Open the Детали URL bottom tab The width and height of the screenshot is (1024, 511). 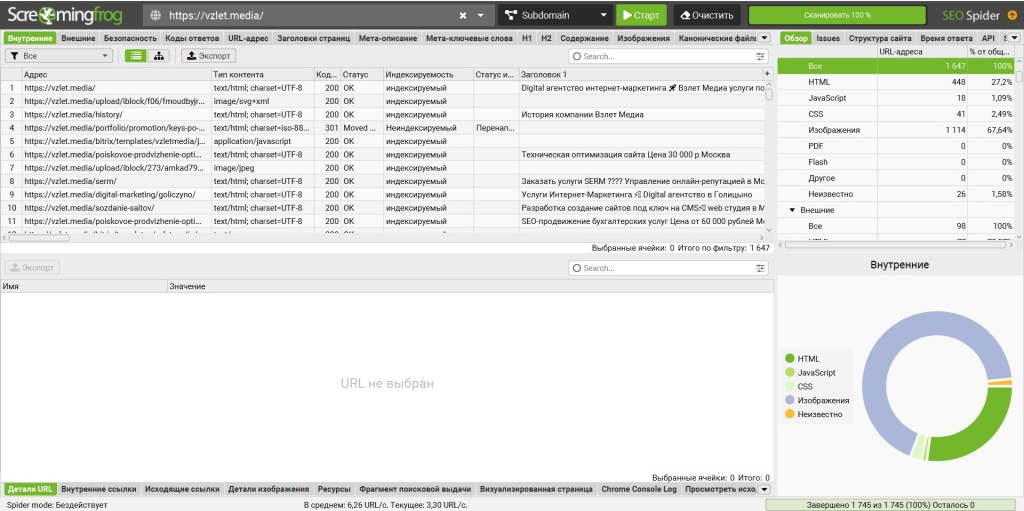pyautogui.click(x=30, y=489)
